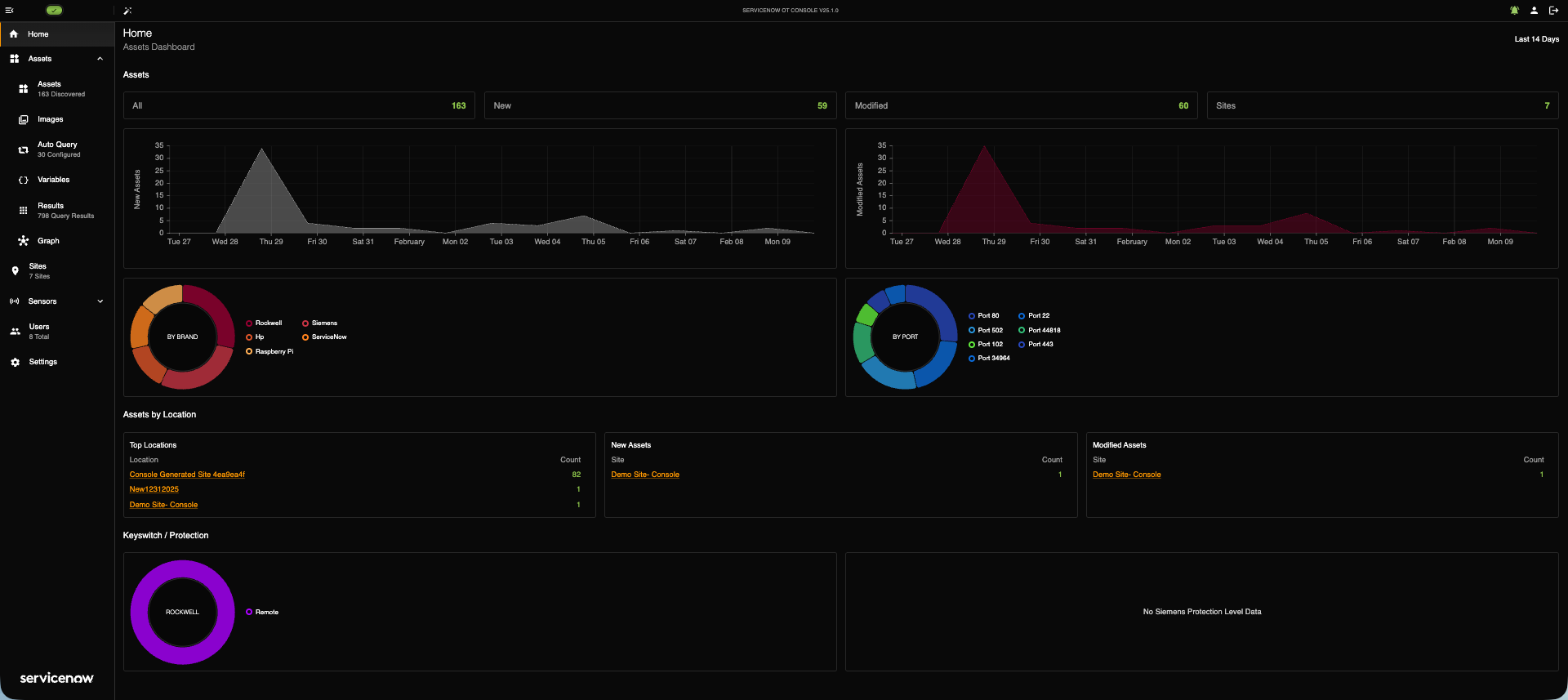
Task: Open the green notification bell alerts
Action: tap(1514, 11)
